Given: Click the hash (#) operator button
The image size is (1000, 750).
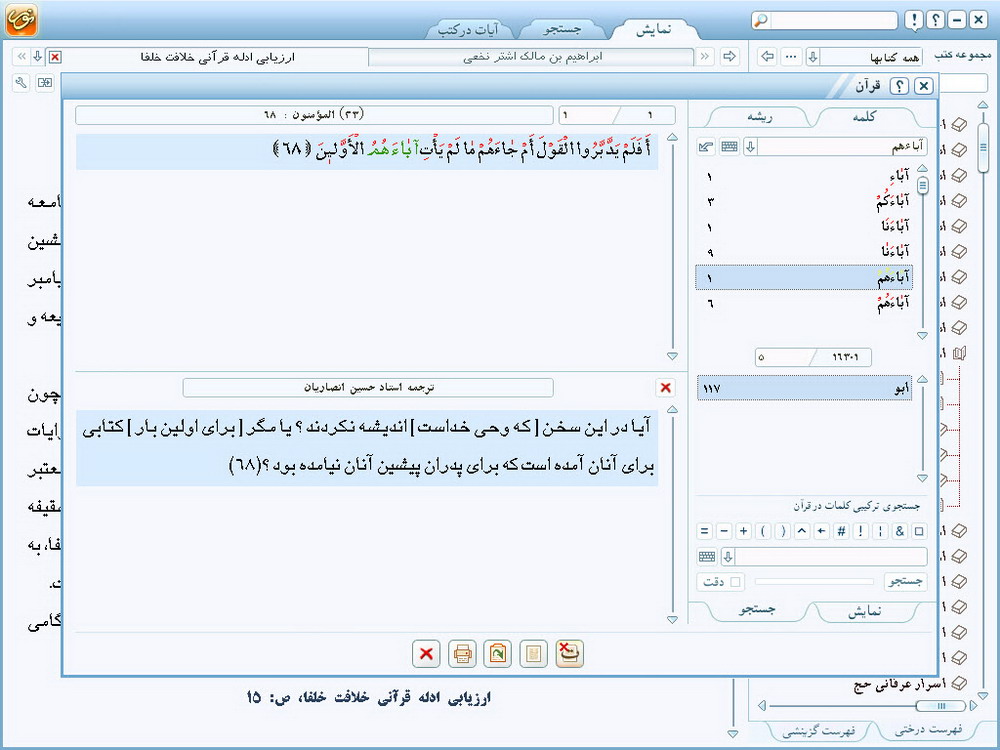Looking at the screenshot, I should (x=839, y=531).
